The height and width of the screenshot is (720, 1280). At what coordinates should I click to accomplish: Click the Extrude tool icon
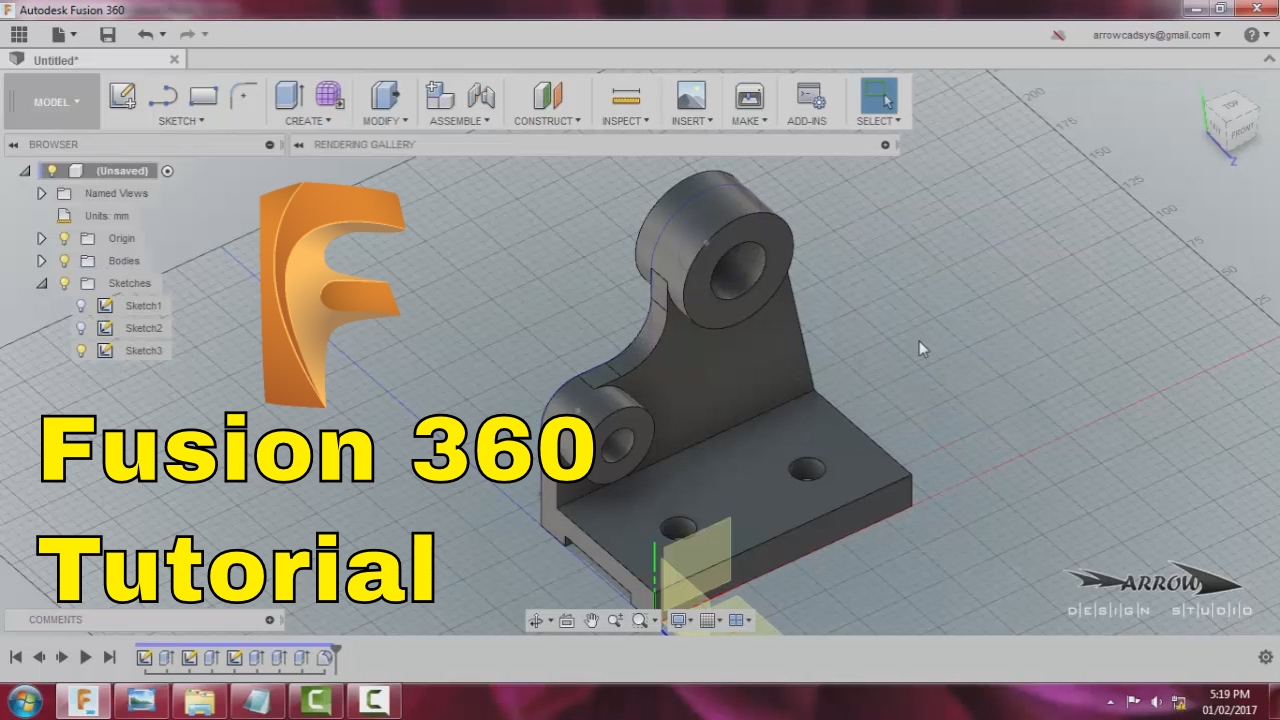[289, 96]
